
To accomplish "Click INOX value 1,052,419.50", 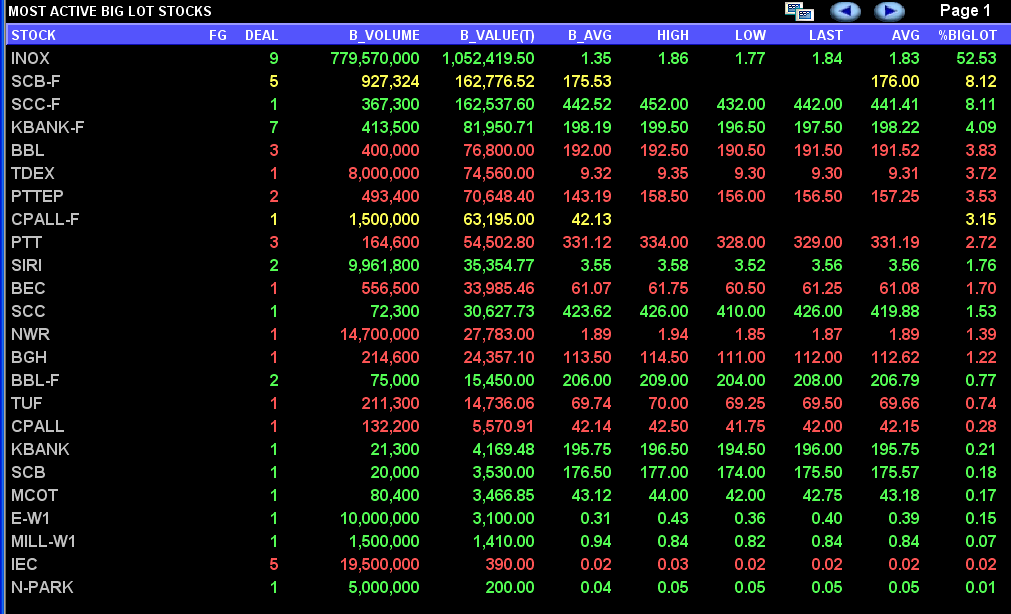I will (x=488, y=59).
